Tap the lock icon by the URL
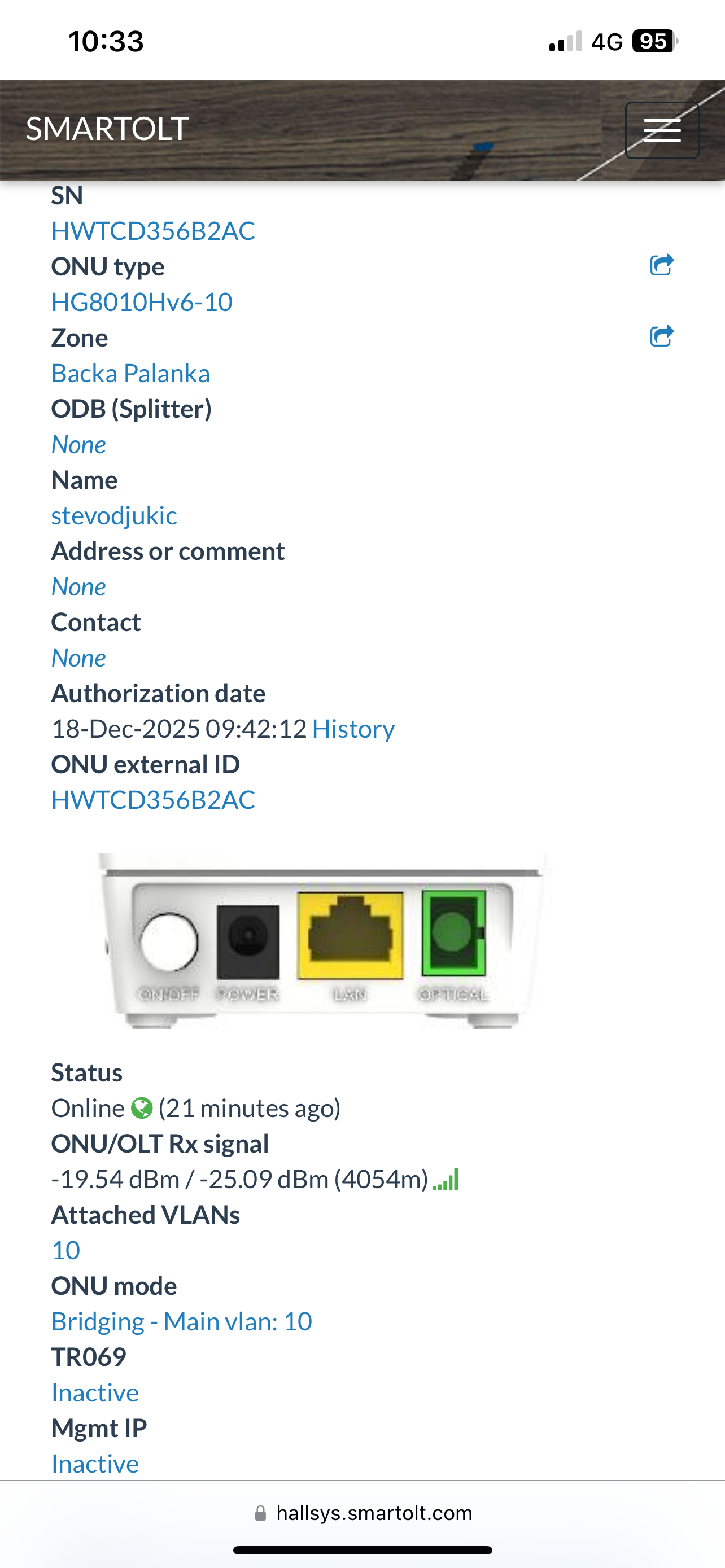 (x=260, y=1513)
